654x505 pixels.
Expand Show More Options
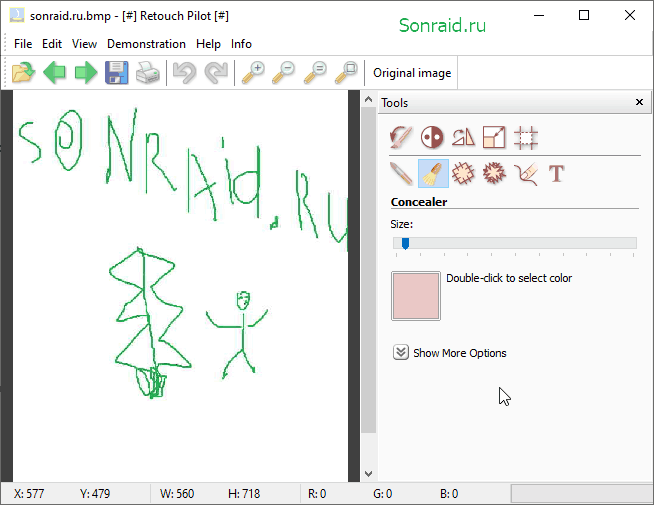point(401,352)
